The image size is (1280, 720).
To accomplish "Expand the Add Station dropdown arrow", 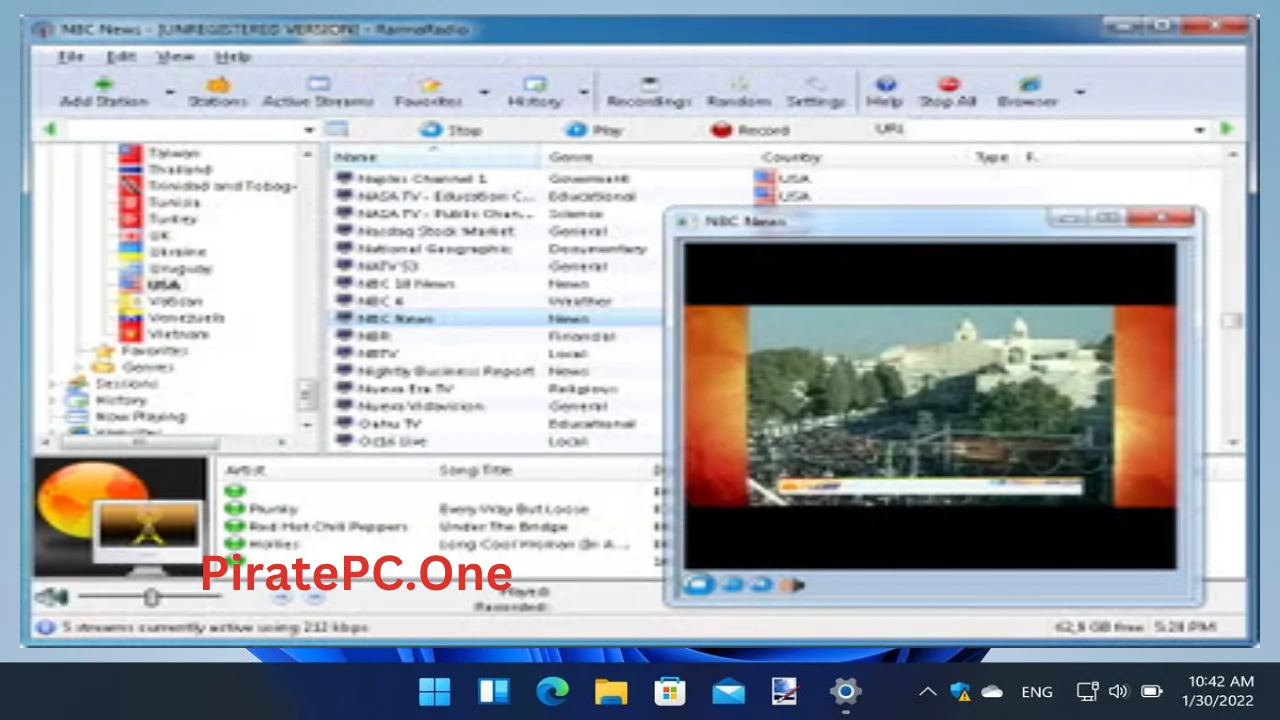I will point(169,93).
